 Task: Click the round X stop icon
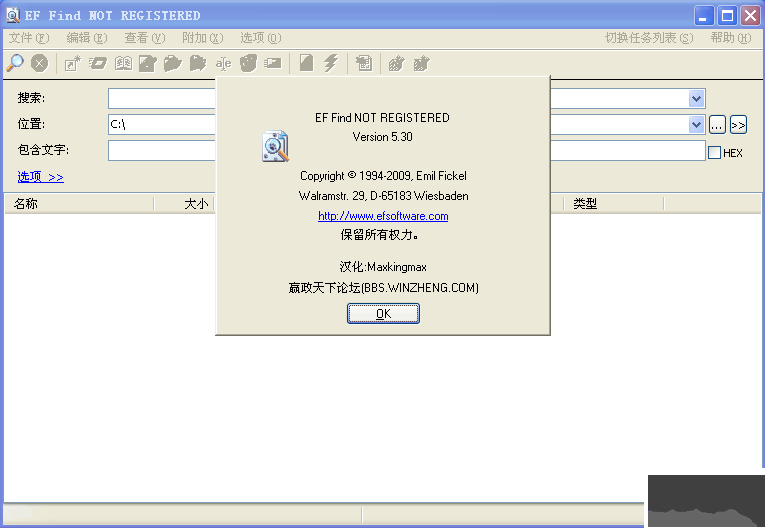pos(40,63)
